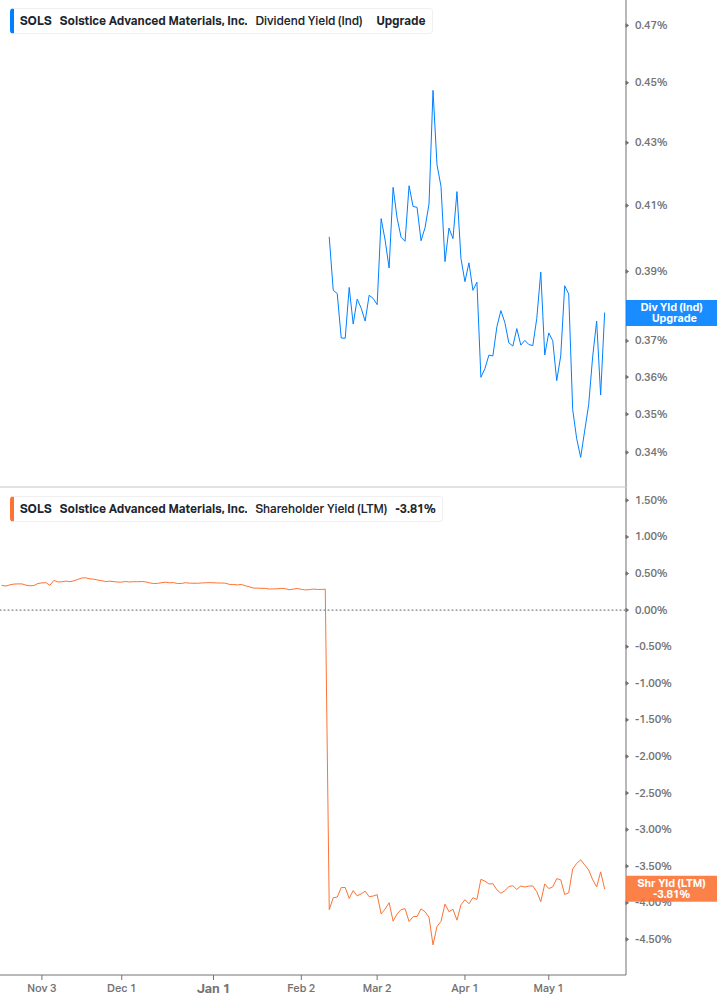The width and height of the screenshot is (717, 1005).
Task: Click the May 1 date on time axis
Action: click(548, 988)
